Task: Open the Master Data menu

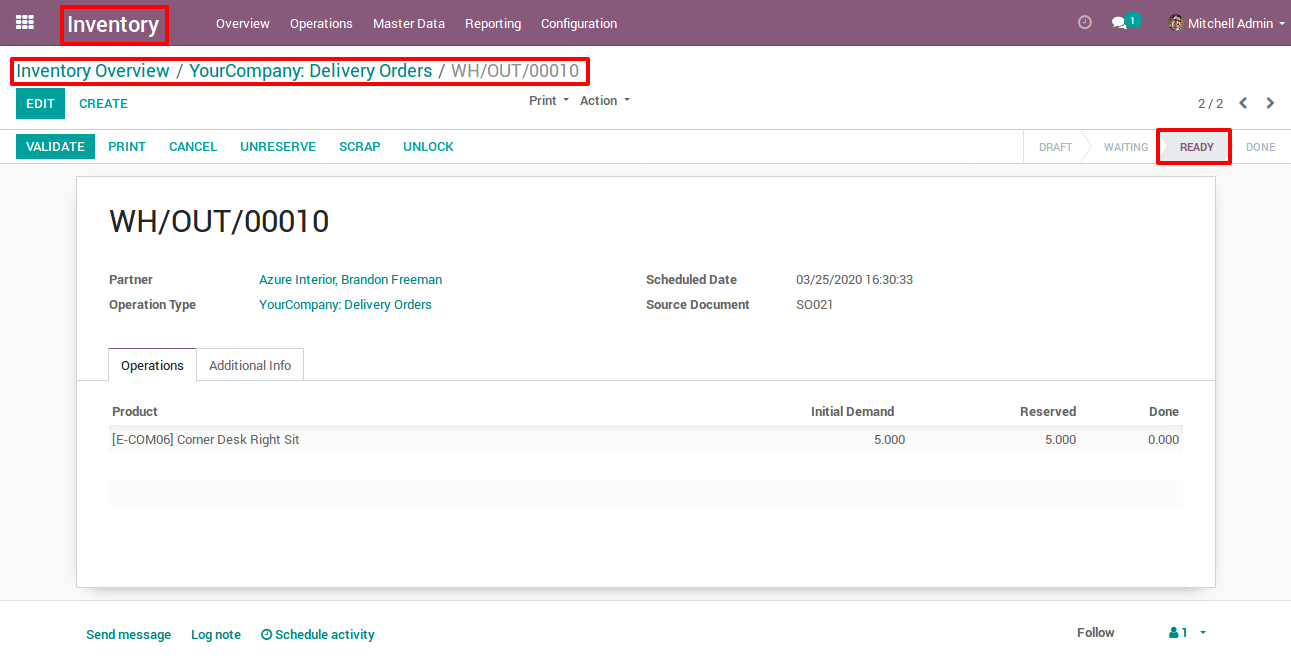Action: point(409,23)
